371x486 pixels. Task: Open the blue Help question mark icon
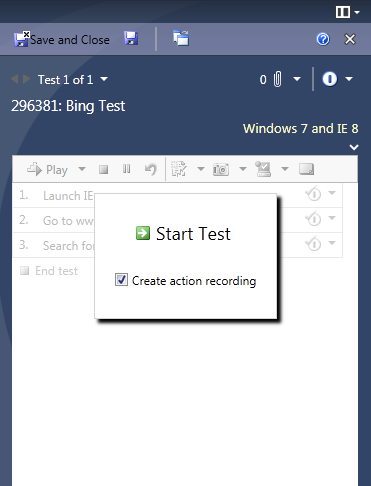pos(323,39)
